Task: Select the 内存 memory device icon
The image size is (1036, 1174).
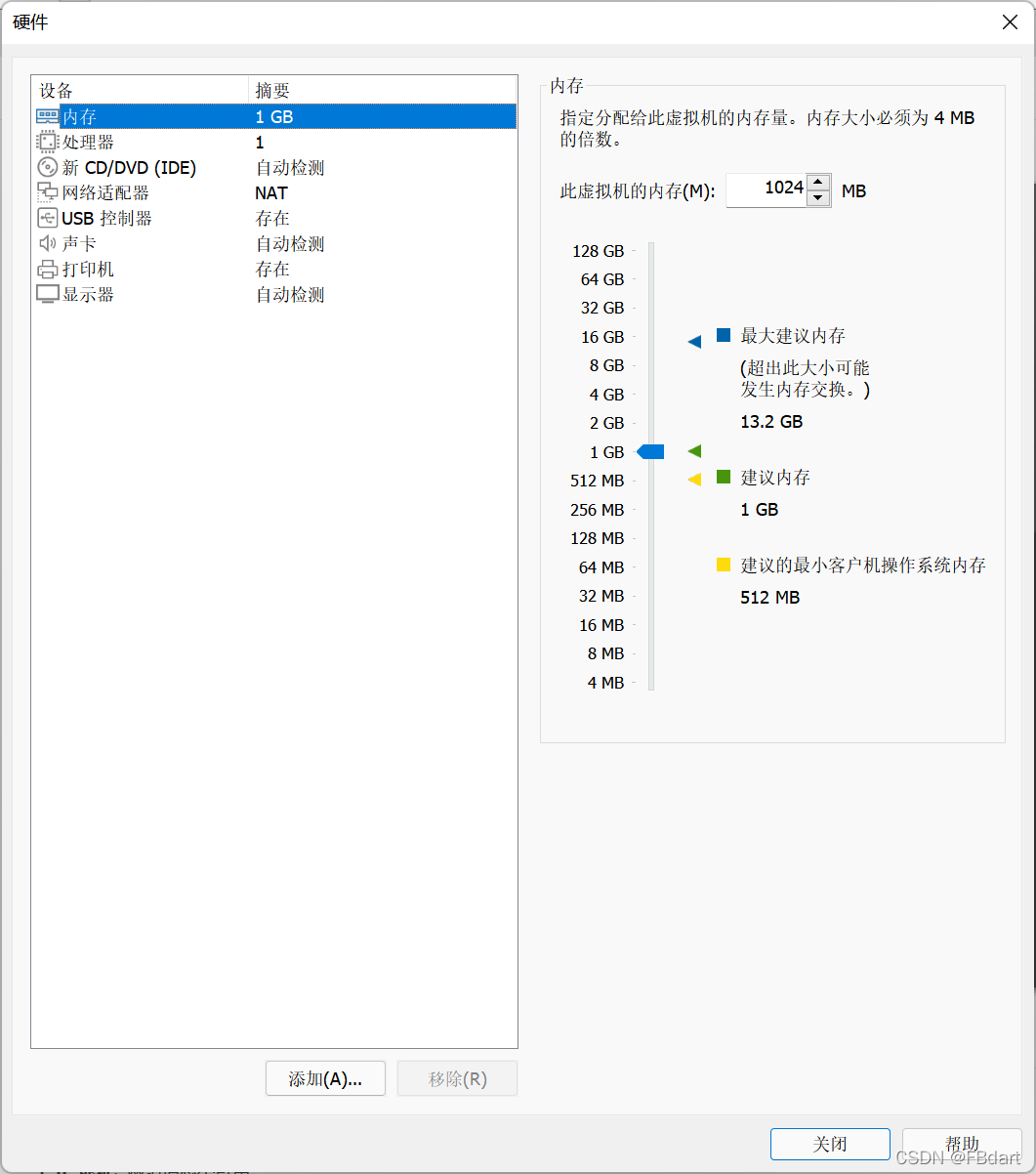Action: click(x=47, y=116)
